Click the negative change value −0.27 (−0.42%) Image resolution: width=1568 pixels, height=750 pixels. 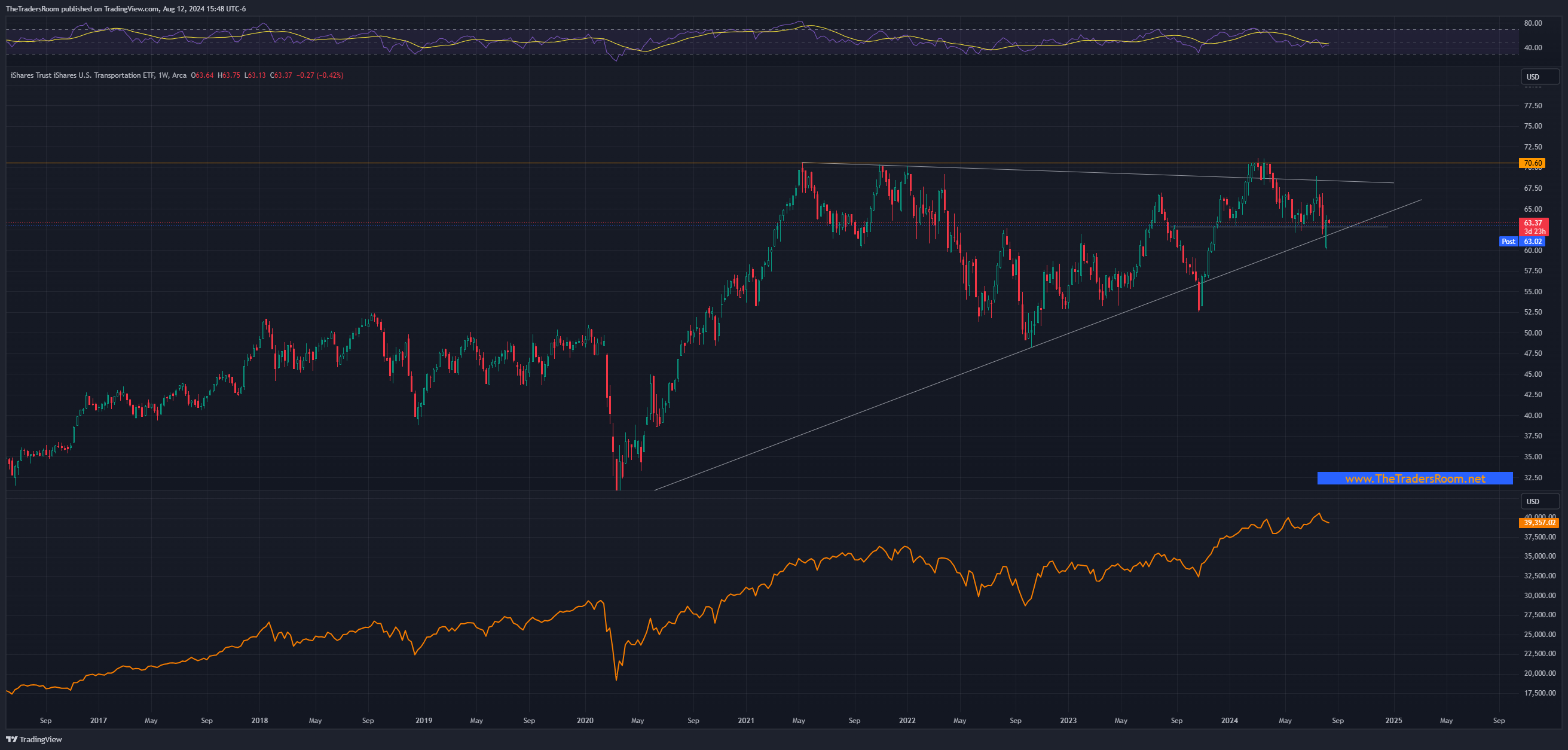[319, 75]
